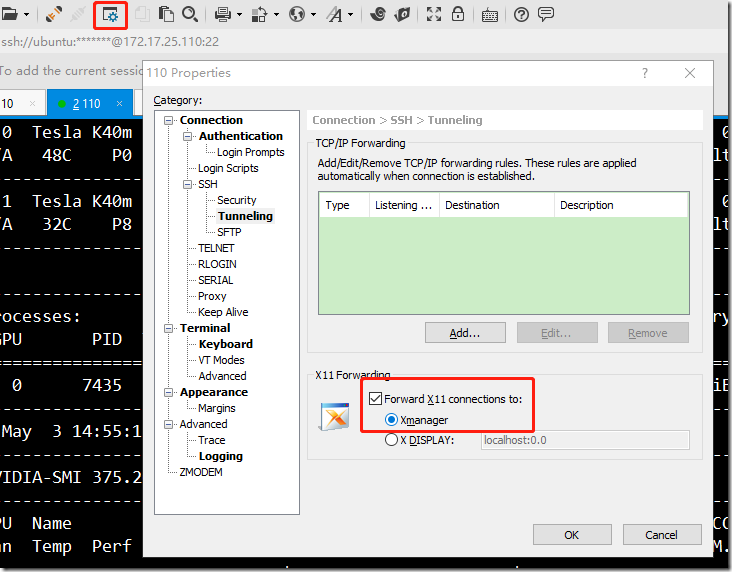Select Login Scripts in category tree
Screen dimensions: 732x572
click(228, 168)
